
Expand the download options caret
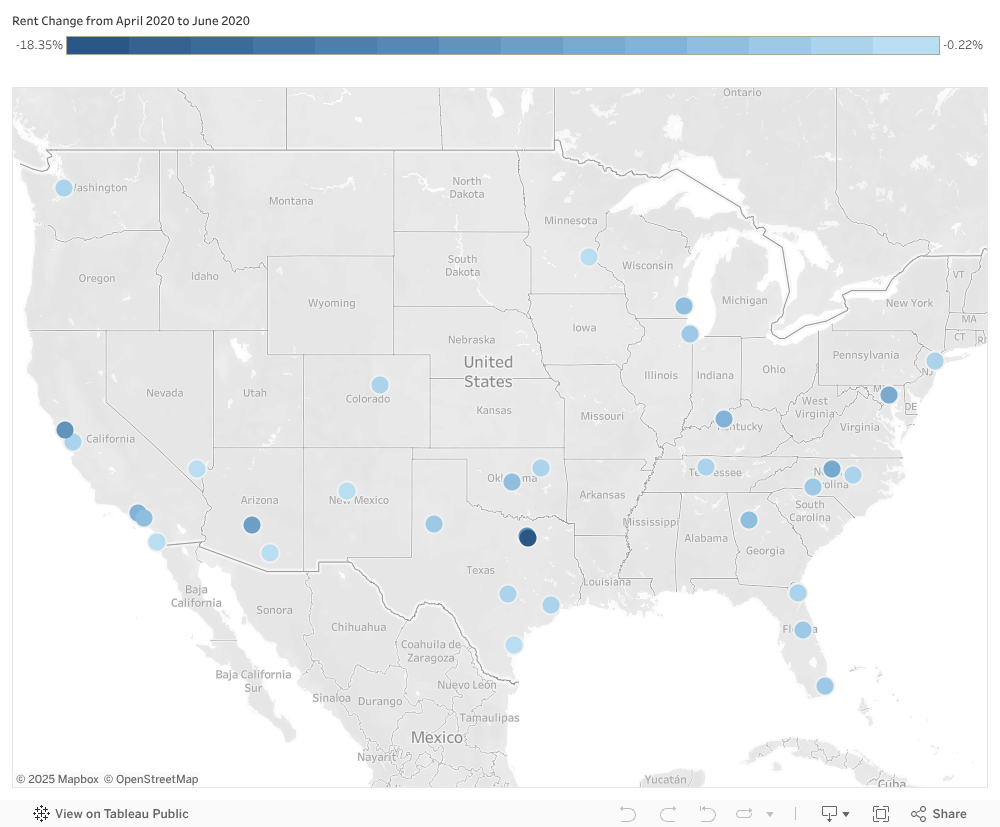coord(846,814)
